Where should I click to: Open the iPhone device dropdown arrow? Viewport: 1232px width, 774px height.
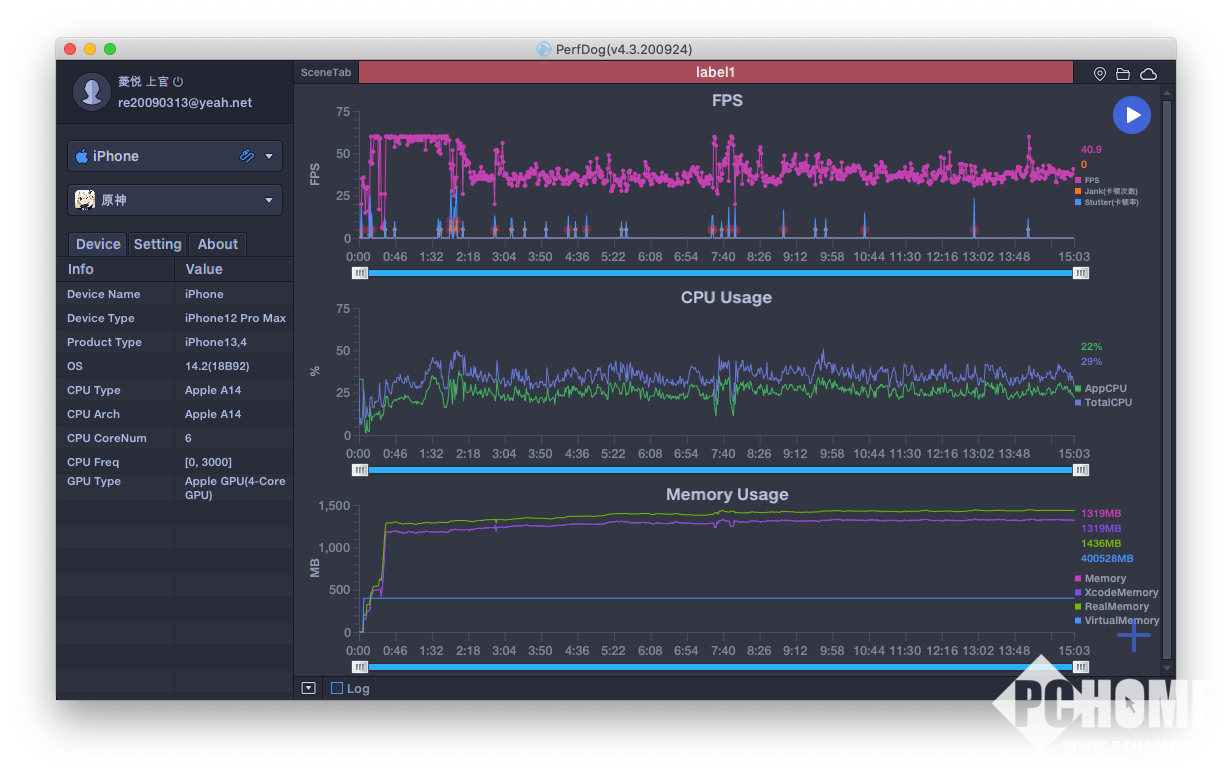(x=269, y=157)
